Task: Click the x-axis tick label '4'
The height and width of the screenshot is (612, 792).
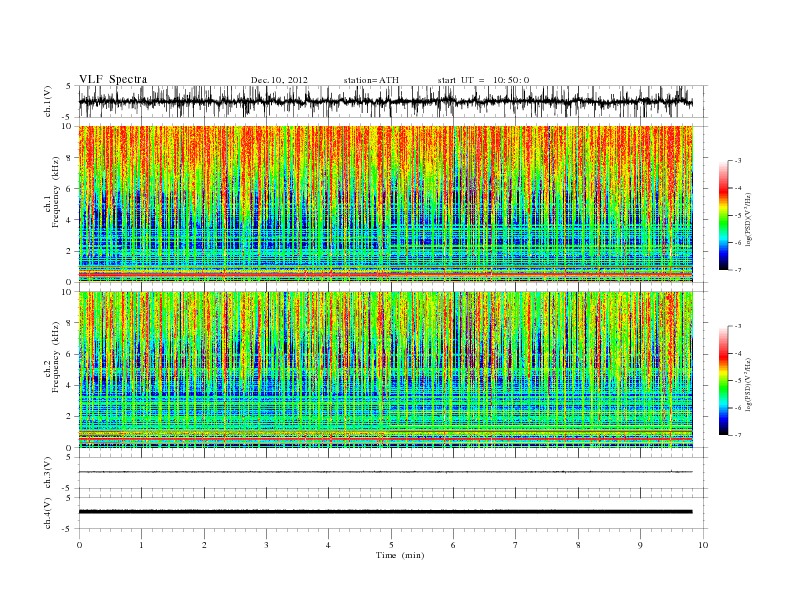Action: pyautogui.click(x=328, y=545)
